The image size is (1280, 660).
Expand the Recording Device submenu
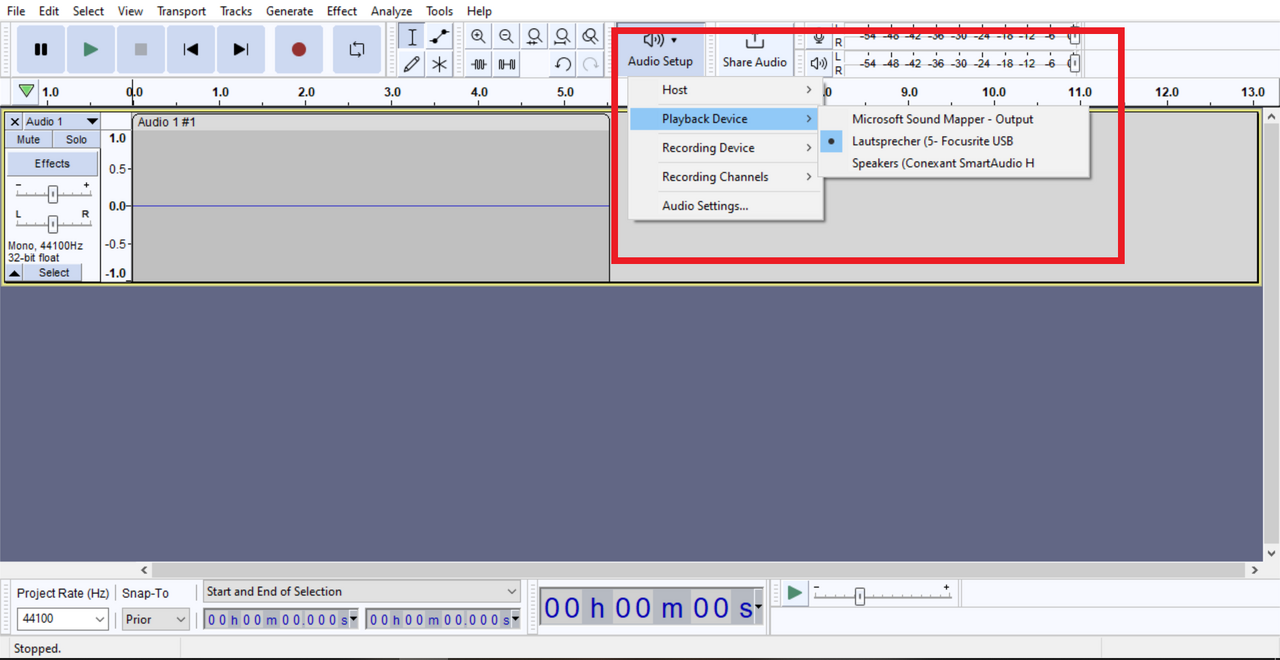pyautogui.click(x=726, y=148)
